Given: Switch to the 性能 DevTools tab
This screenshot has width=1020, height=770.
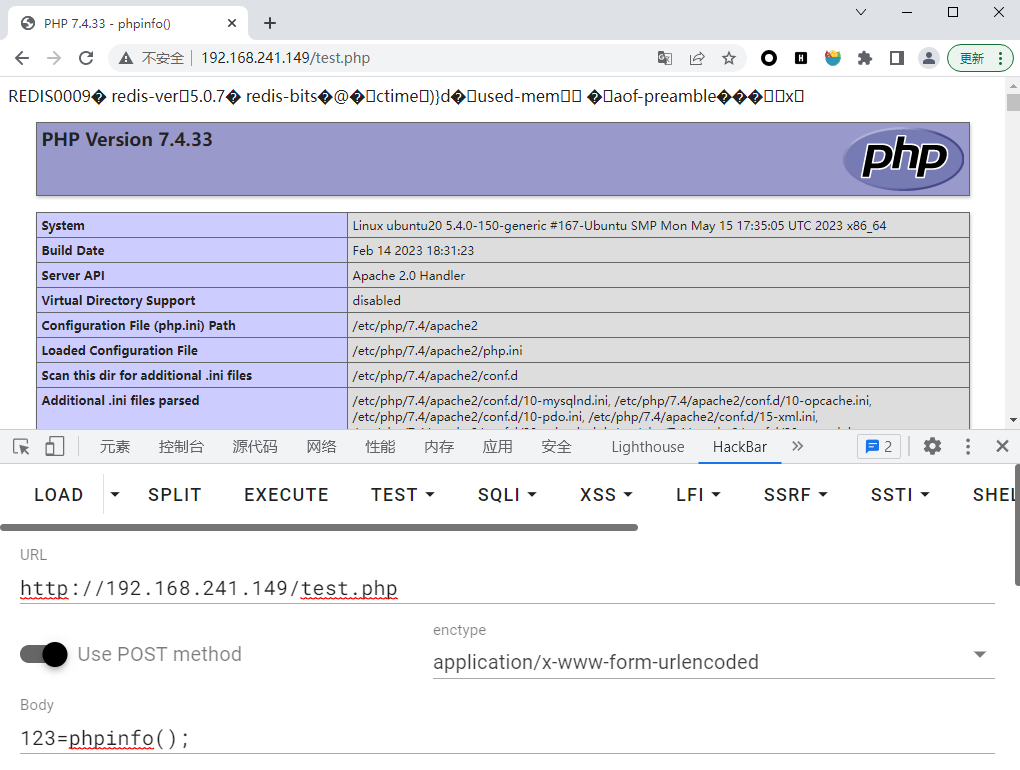Looking at the screenshot, I should [x=380, y=447].
